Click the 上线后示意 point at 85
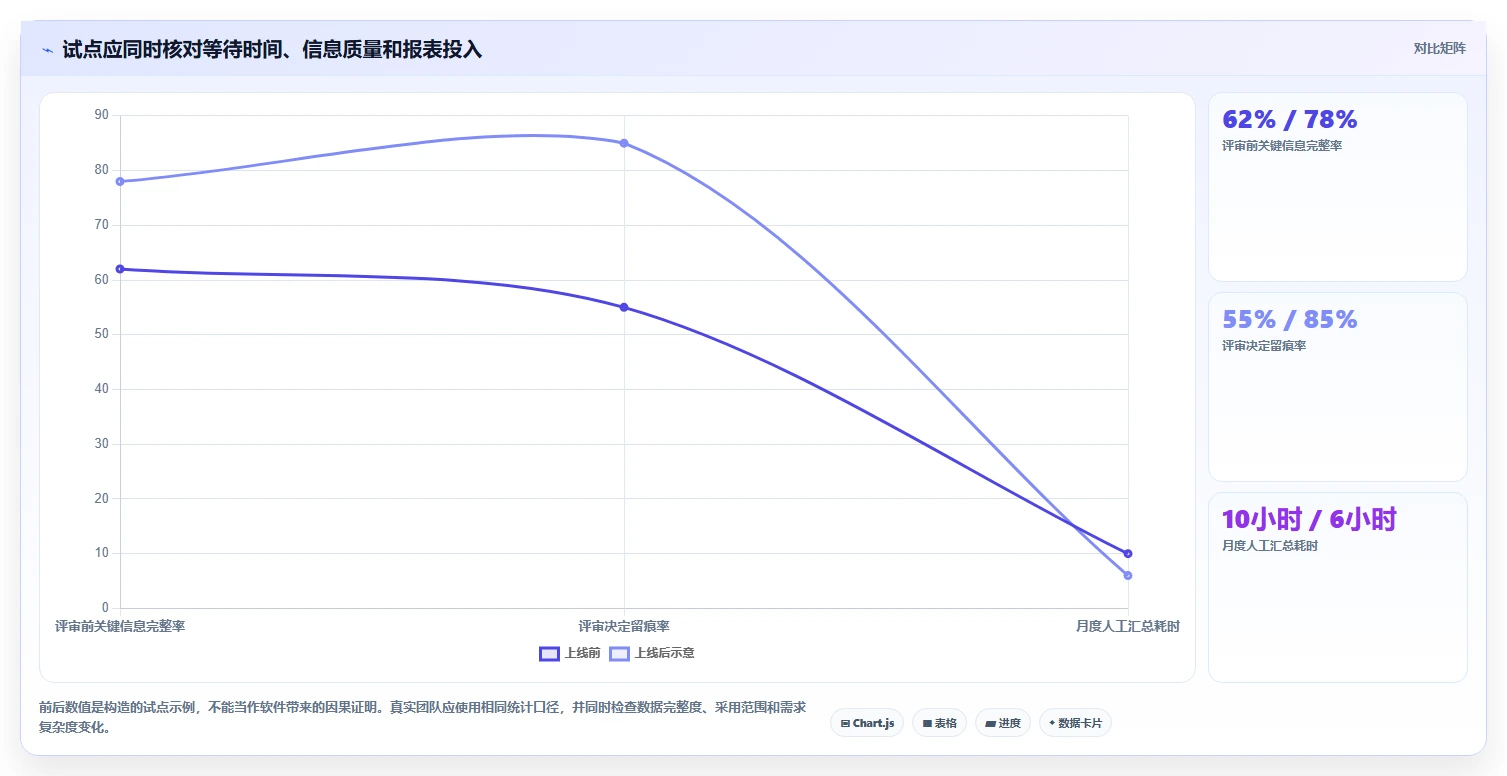 (624, 143)
